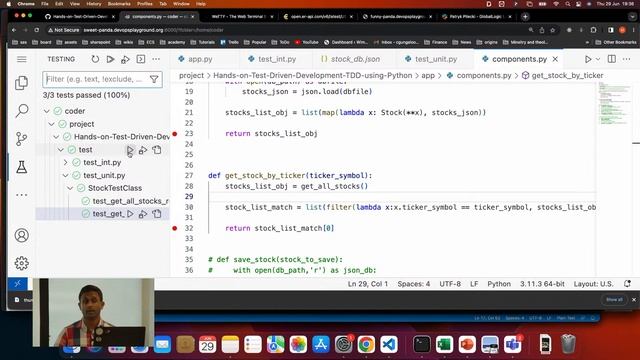The height and width of the screenshot is (360, 640).
Task: Open editor more actions menu
Action: click(627, 59)
